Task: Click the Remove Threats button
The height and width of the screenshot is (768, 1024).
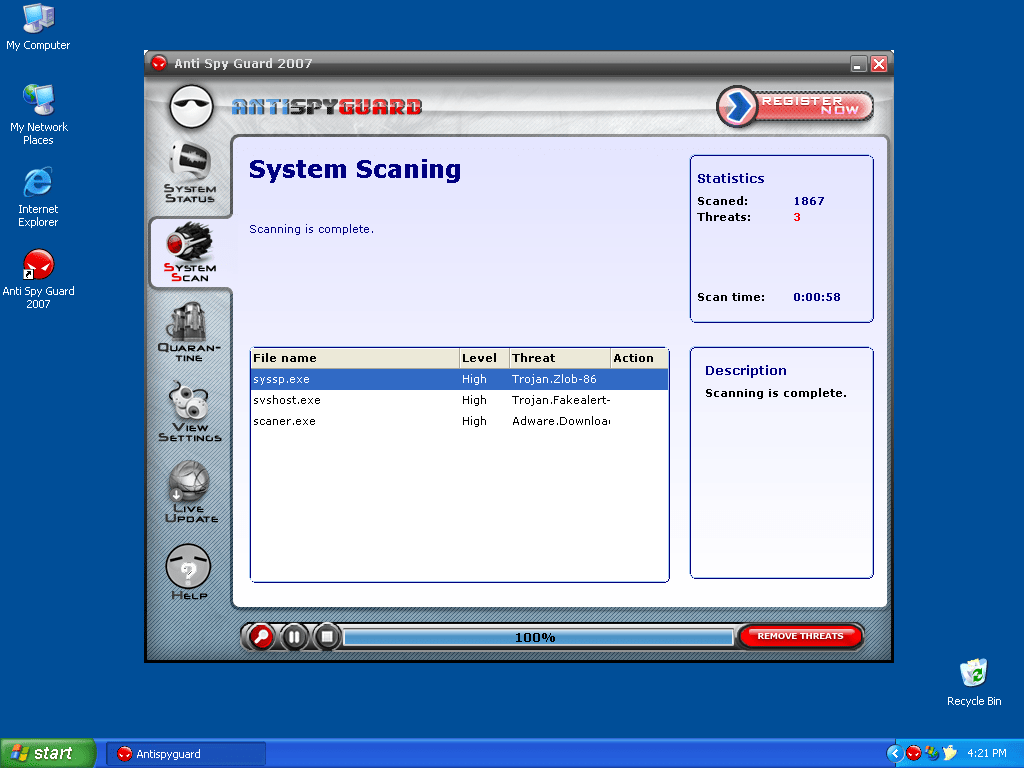Action: 800,636
